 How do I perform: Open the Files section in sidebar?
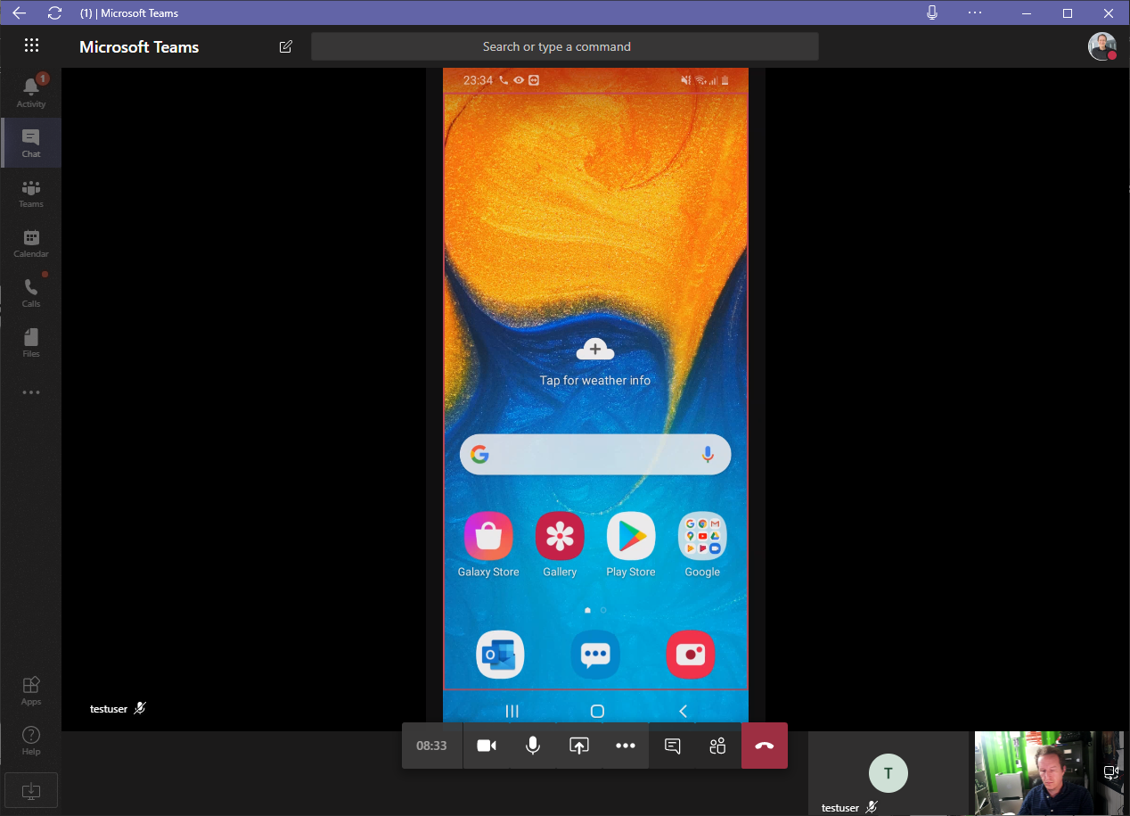(31, 342)
